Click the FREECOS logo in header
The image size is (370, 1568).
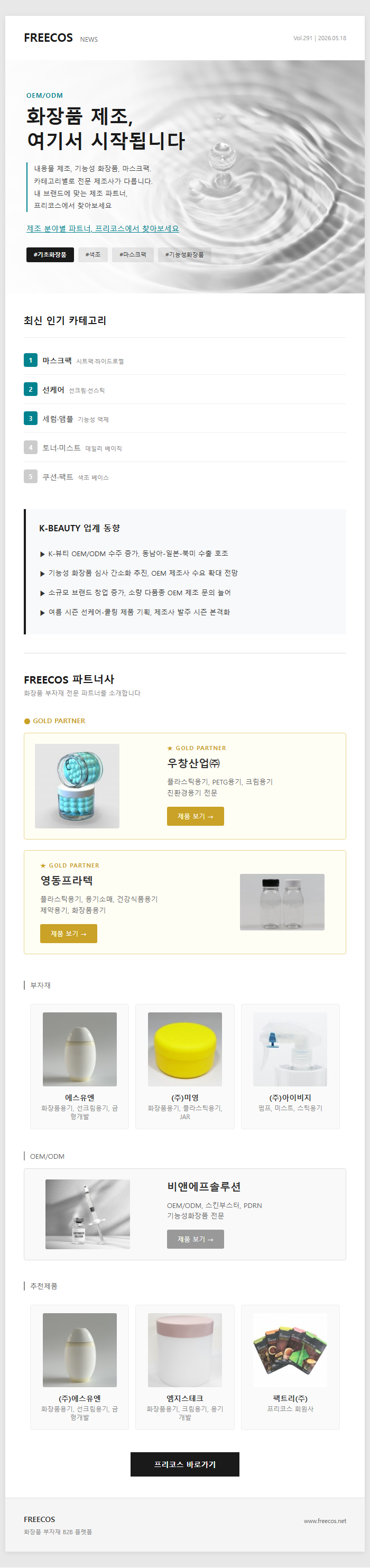48,38
